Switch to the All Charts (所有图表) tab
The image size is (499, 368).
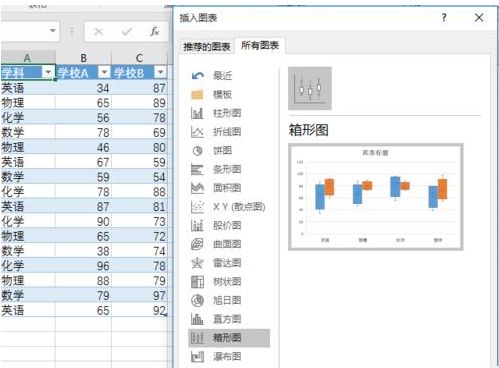[260, 45]
